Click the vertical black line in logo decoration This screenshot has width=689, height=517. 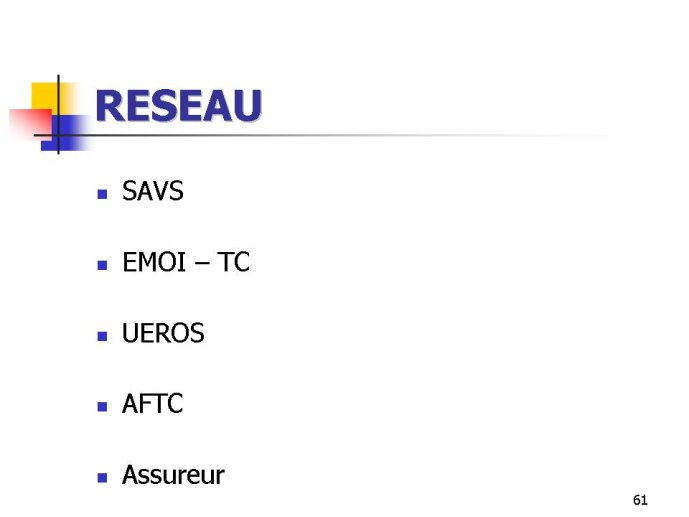click(58, 114)
